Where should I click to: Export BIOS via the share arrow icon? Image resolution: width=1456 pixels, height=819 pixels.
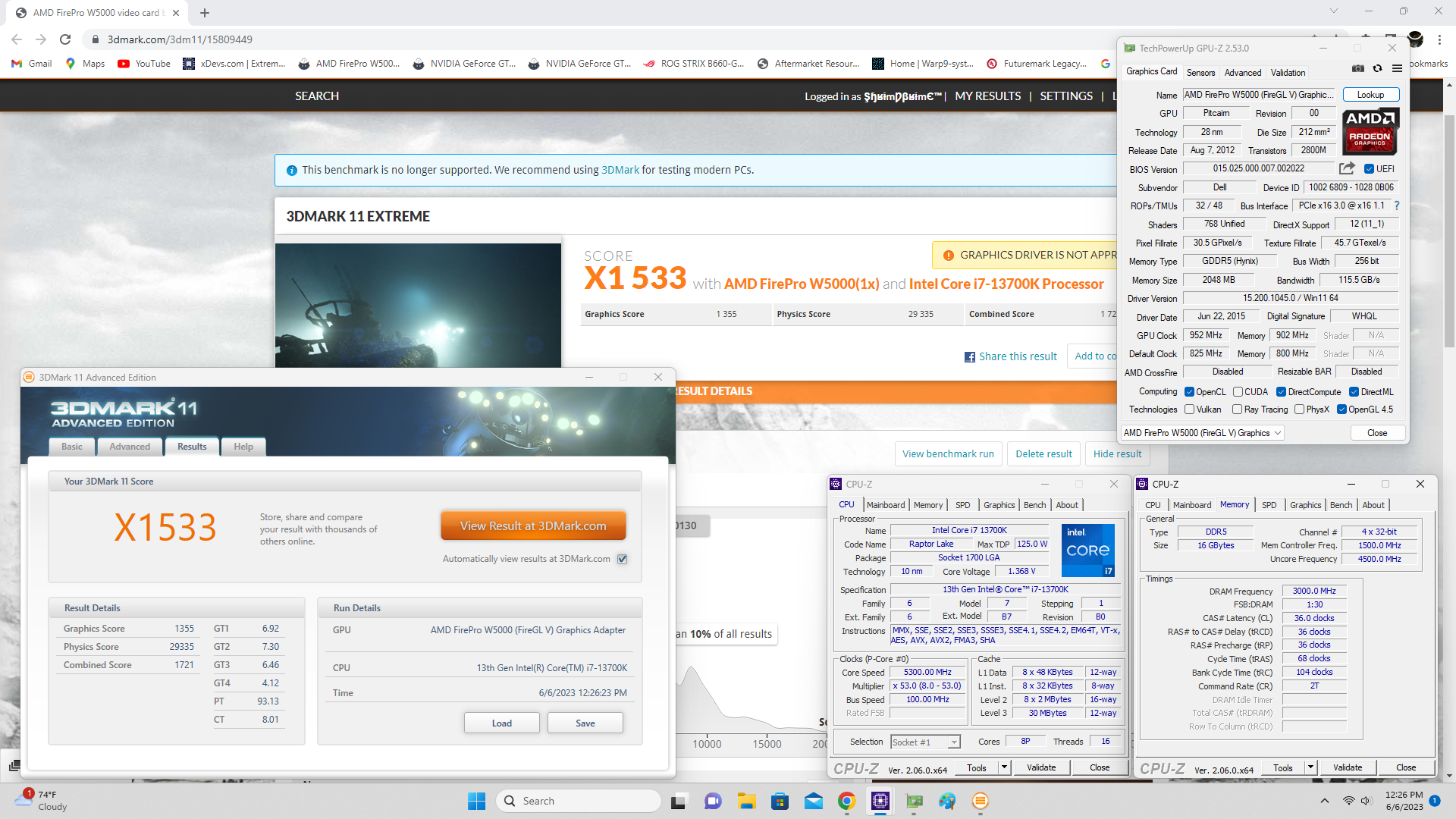pyautogui.click(x=1347, y=168)
